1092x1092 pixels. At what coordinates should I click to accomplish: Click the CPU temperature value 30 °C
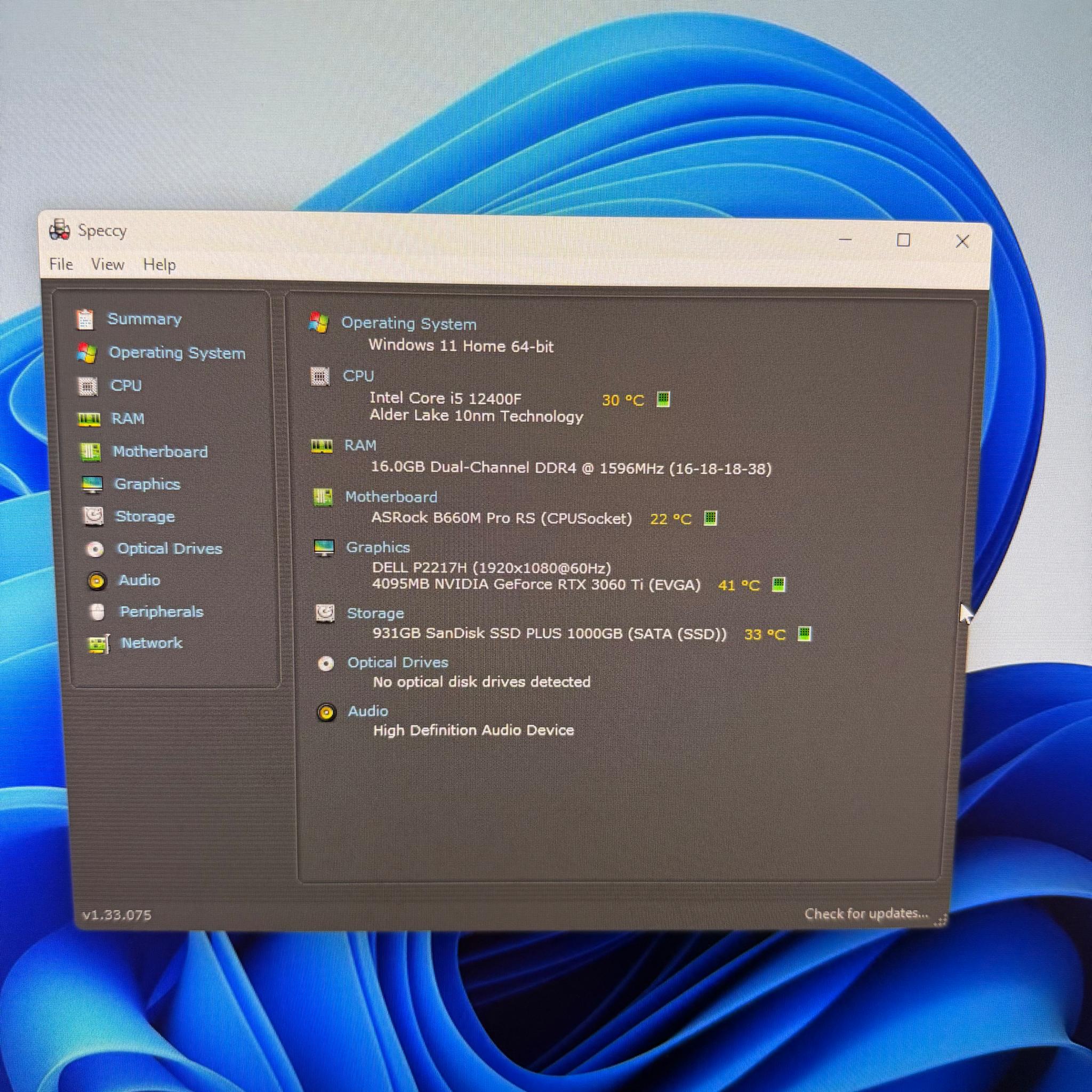[x=623, y=400]
